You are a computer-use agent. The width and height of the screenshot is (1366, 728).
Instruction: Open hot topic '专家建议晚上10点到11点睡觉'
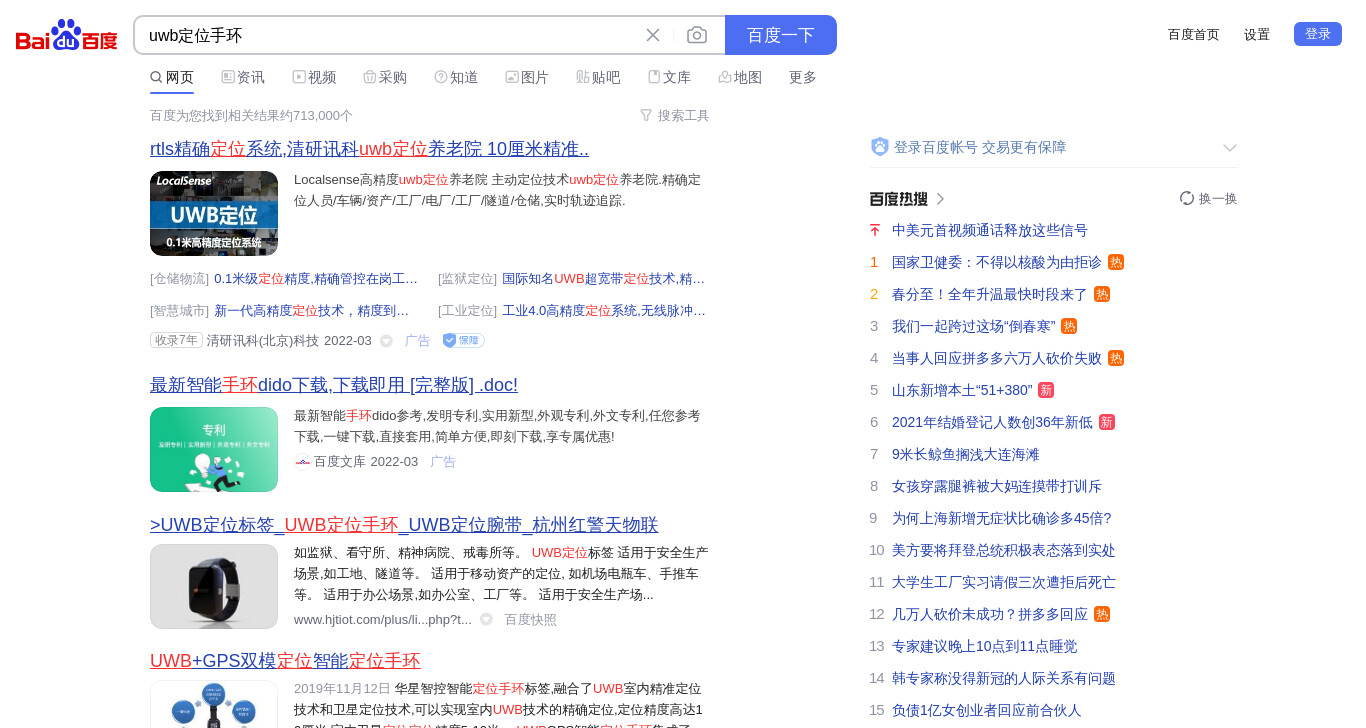pos(985,646)
